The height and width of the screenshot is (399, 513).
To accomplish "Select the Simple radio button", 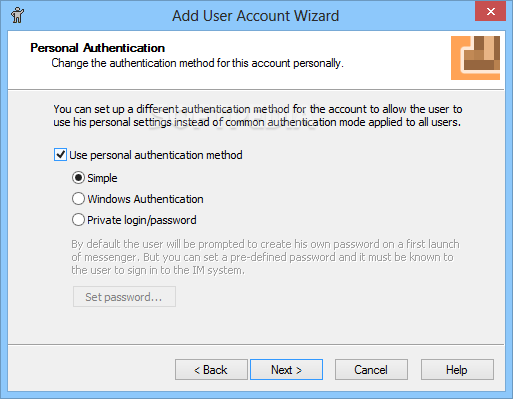I will (x=78, y=178).
